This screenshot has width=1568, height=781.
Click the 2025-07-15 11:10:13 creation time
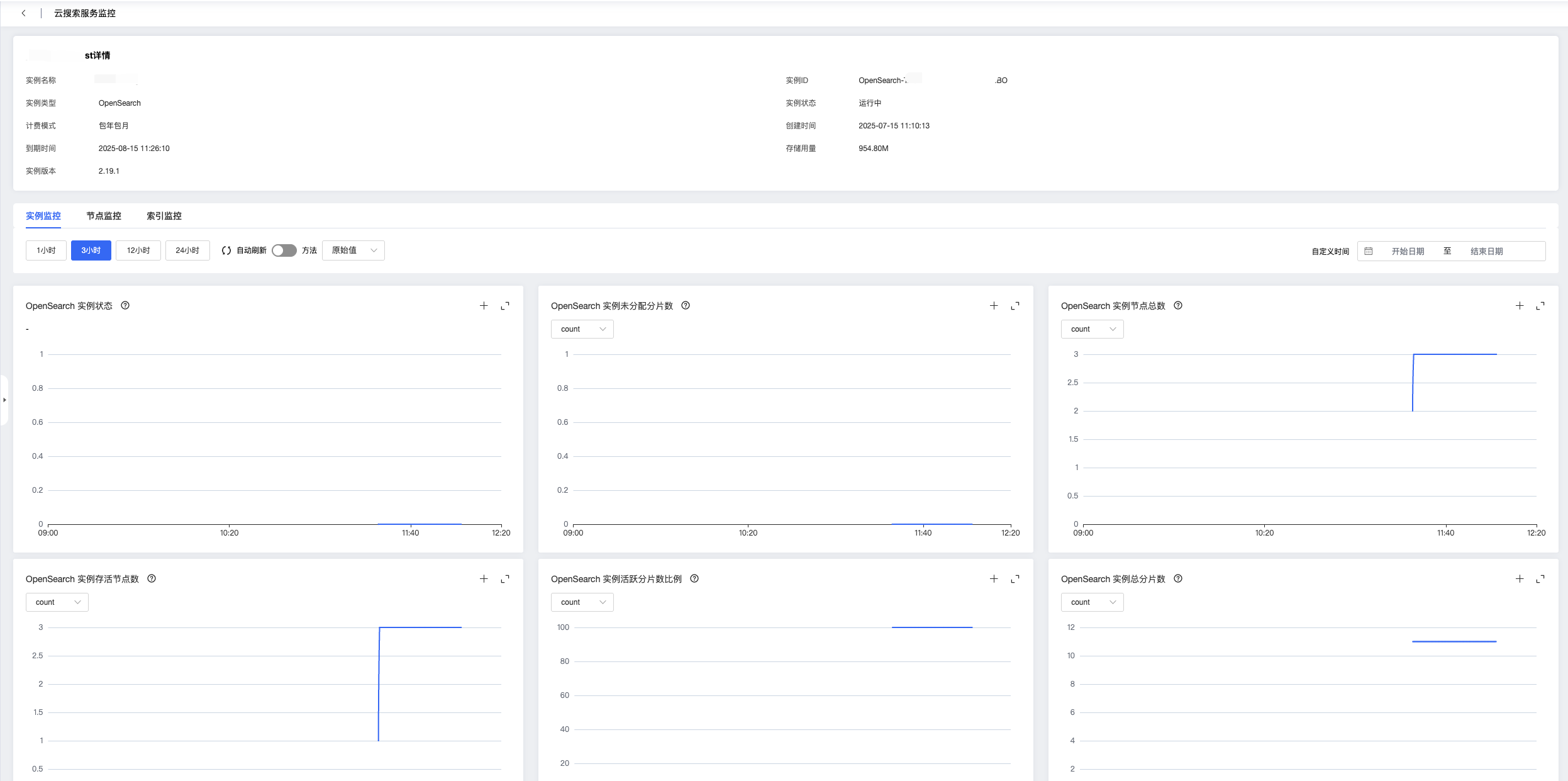[x=894, y=126]
